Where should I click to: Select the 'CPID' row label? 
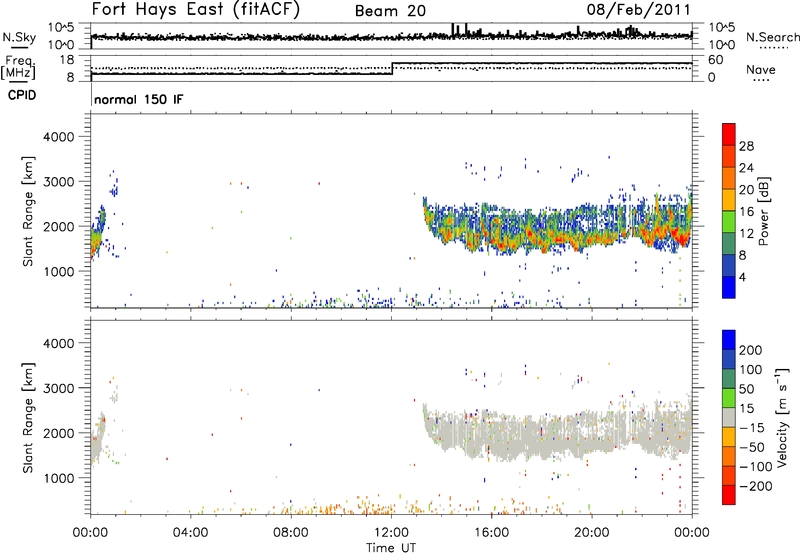(22, 95)
